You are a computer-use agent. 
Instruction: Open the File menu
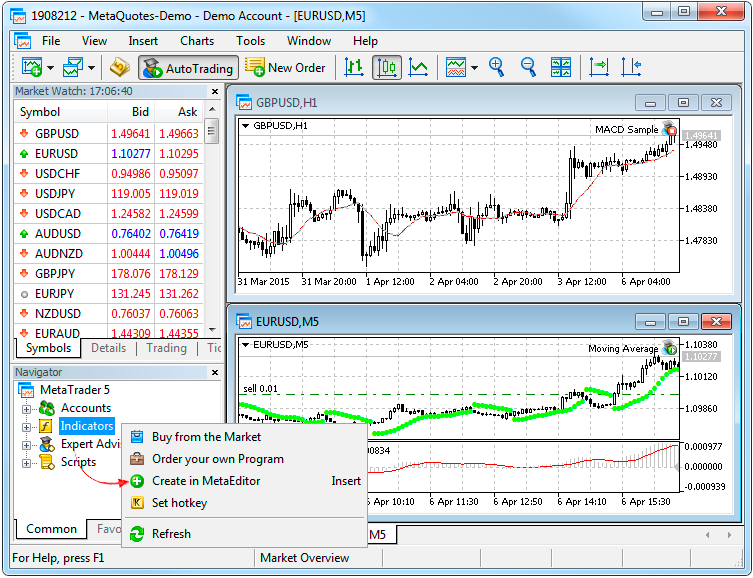click(51, 41)
